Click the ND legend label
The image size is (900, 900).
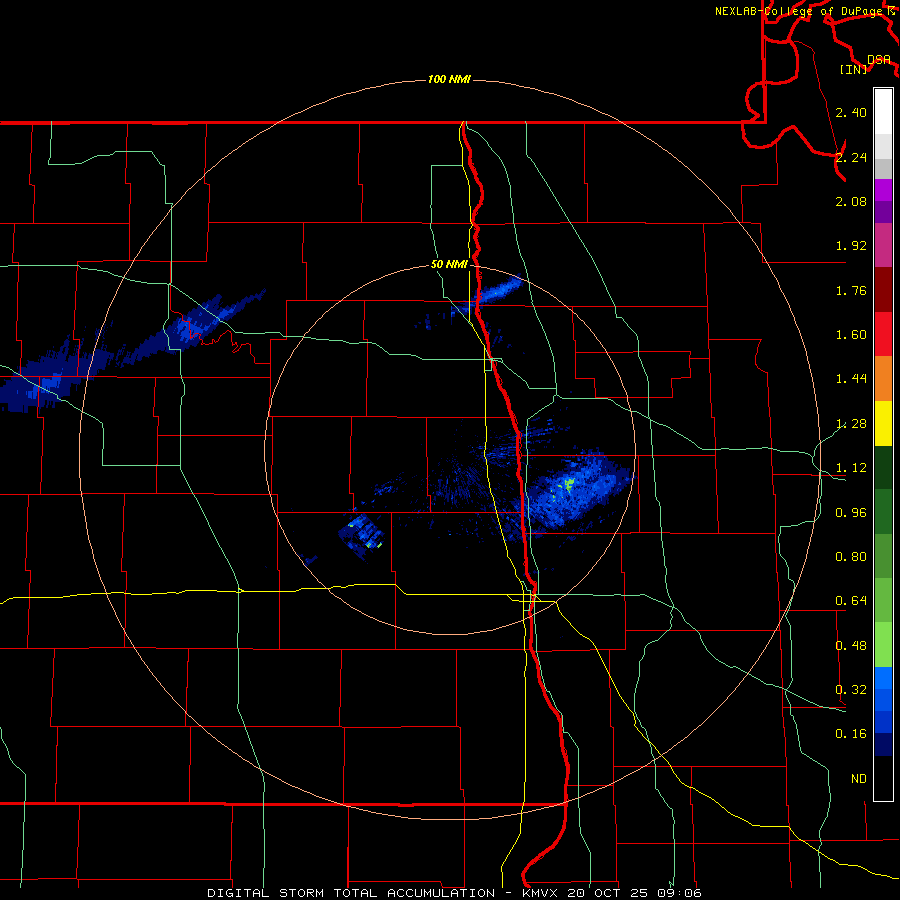pos(859,779)
